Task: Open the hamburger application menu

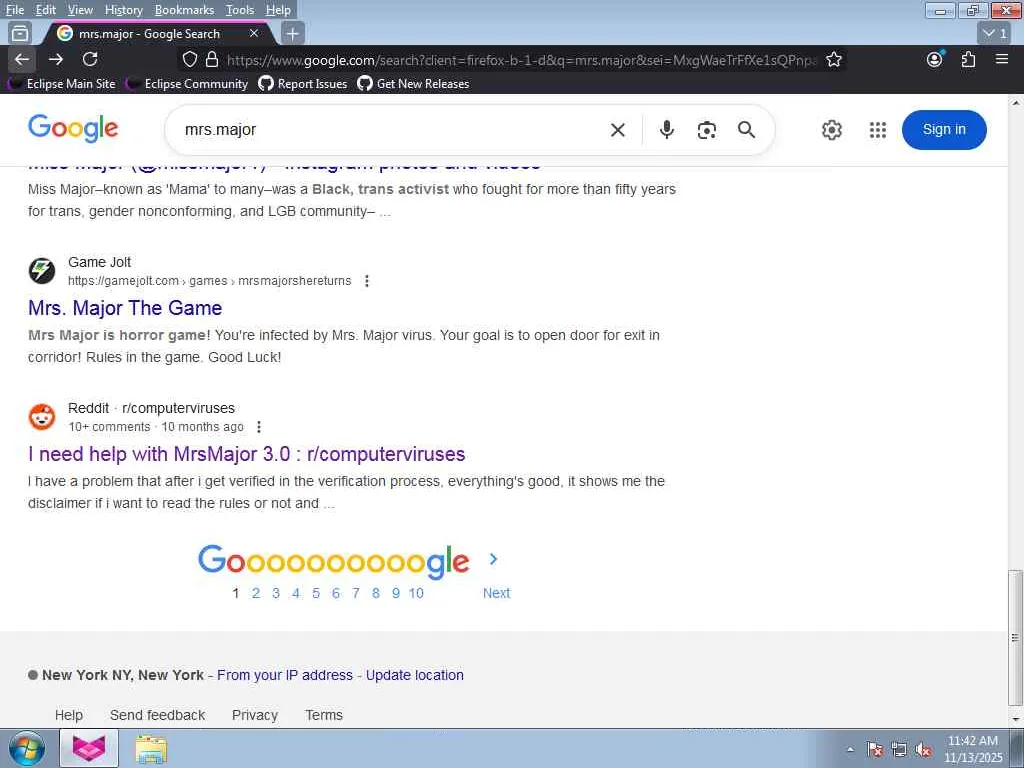Action: [x=1002, y=59]
